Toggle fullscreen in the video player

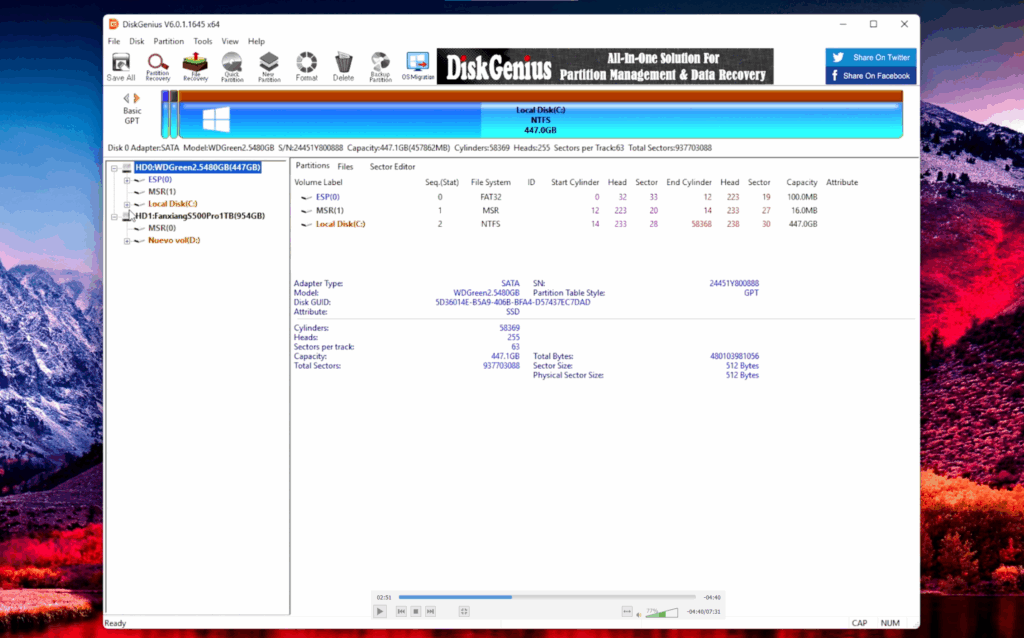click(x=464, y=611)
